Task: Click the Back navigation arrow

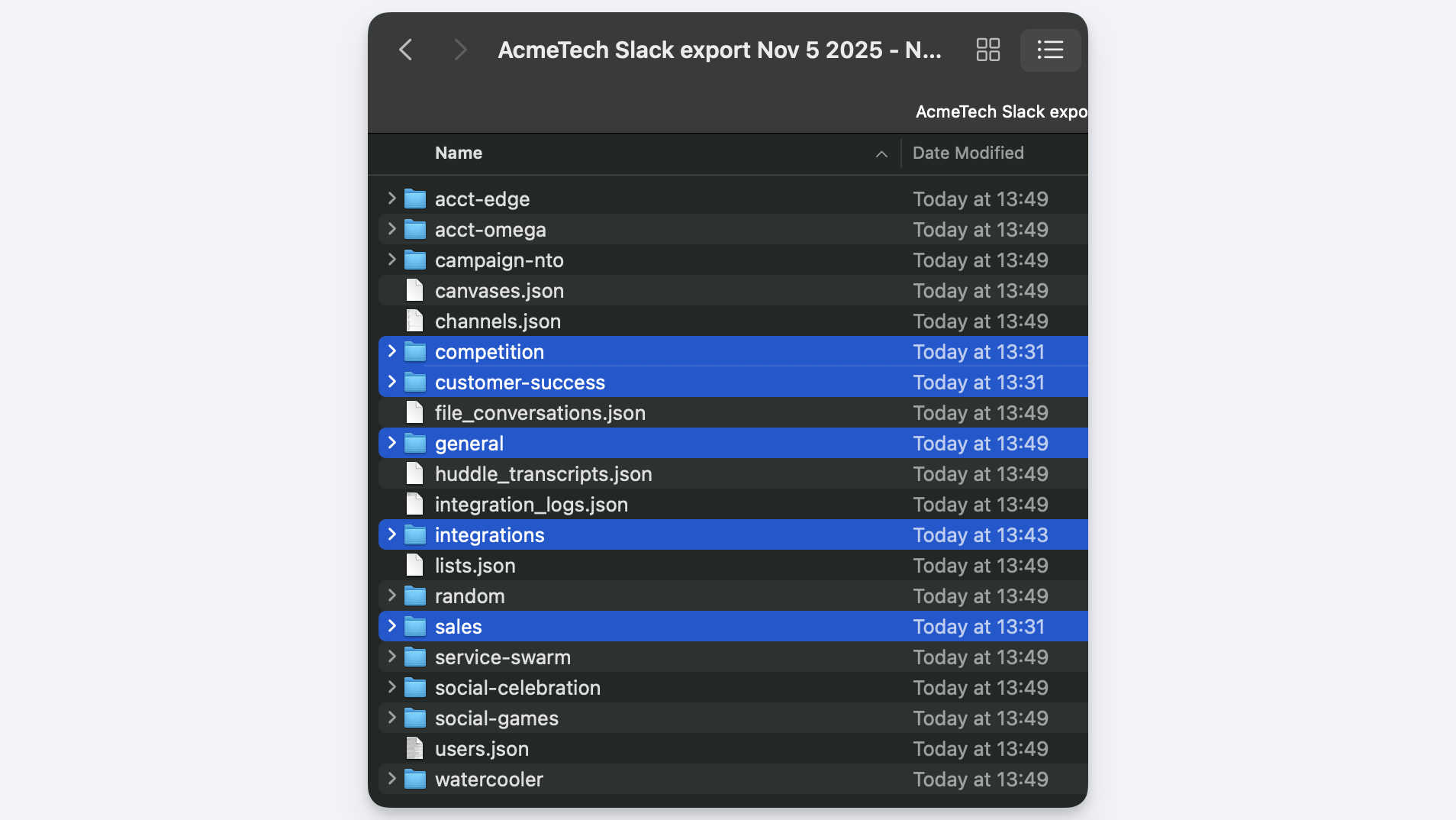Action: (x=406, y=50)
